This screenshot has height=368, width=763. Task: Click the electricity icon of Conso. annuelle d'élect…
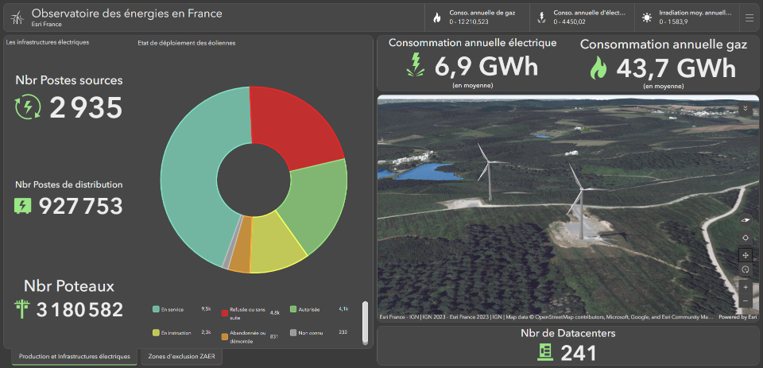pyautogui.click(x=541, y=18)
